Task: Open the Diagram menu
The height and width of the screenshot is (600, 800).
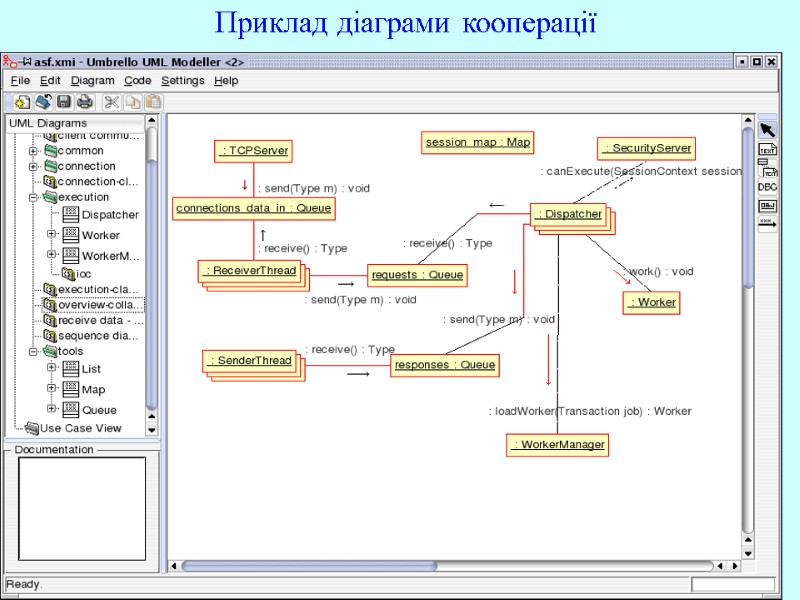Action: pyautogui.click(x=91, y=81)
